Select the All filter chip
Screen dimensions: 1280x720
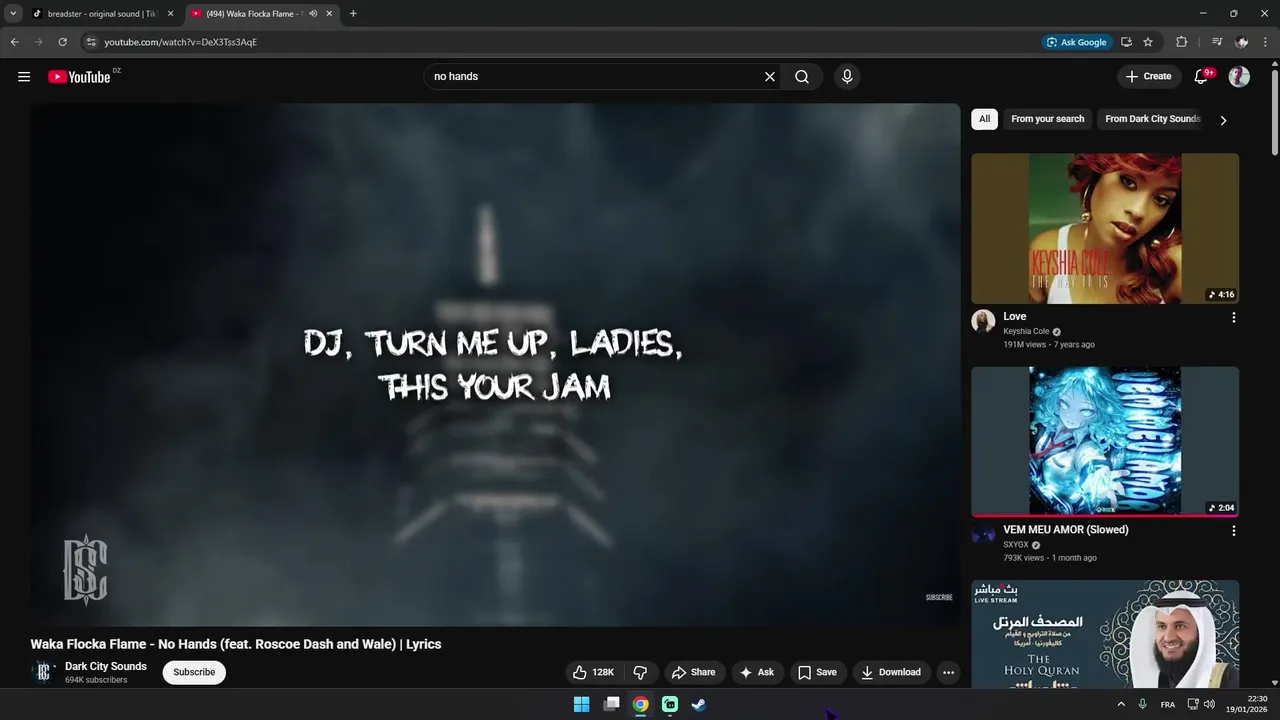click(984, 119)
